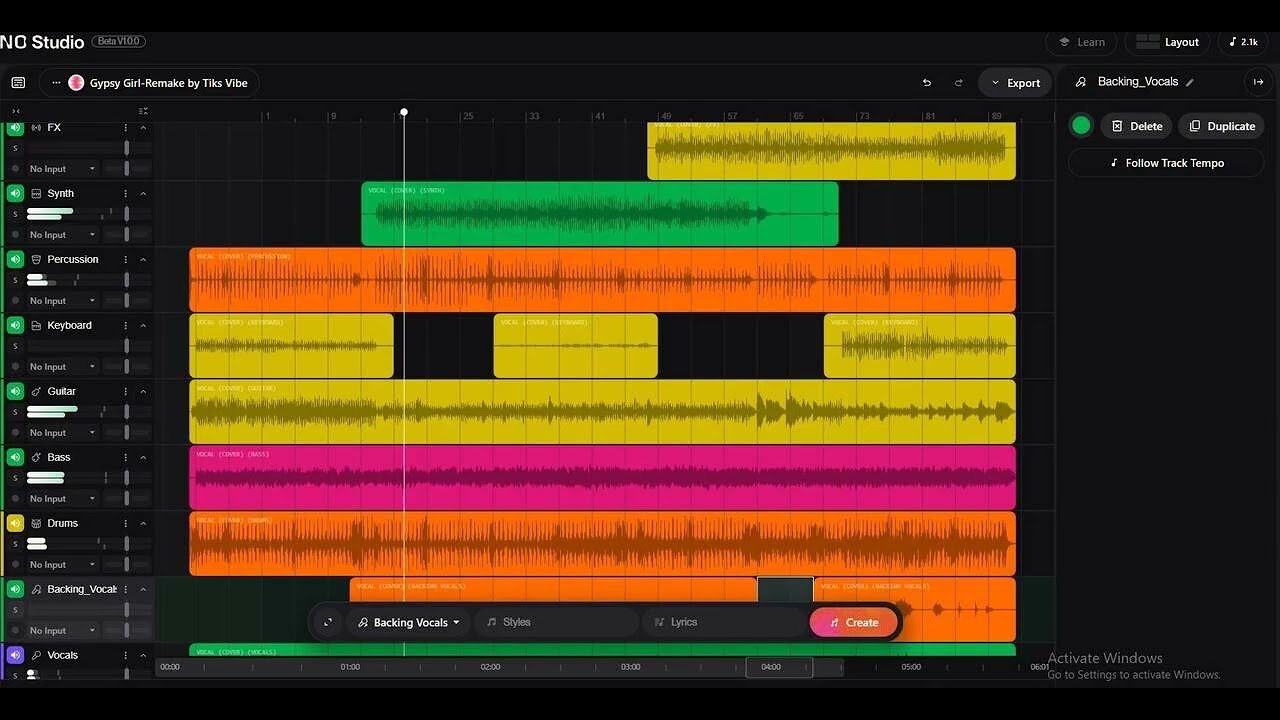
Task: Mute the Percussion track
Action: pos(15,259)
